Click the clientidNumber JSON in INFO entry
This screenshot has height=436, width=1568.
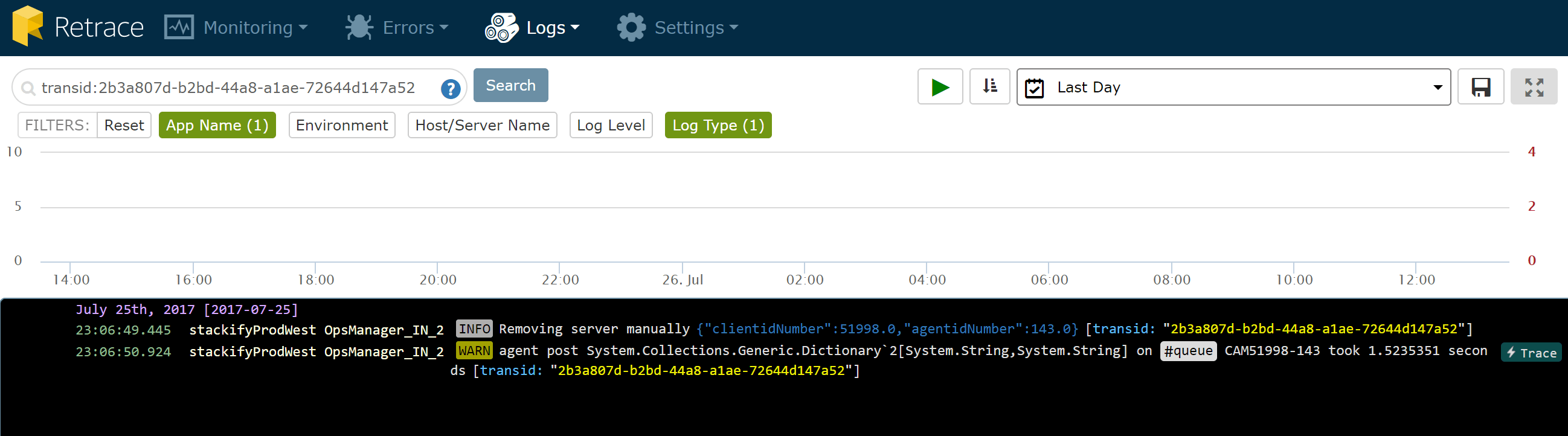click(x=887, y=329)
